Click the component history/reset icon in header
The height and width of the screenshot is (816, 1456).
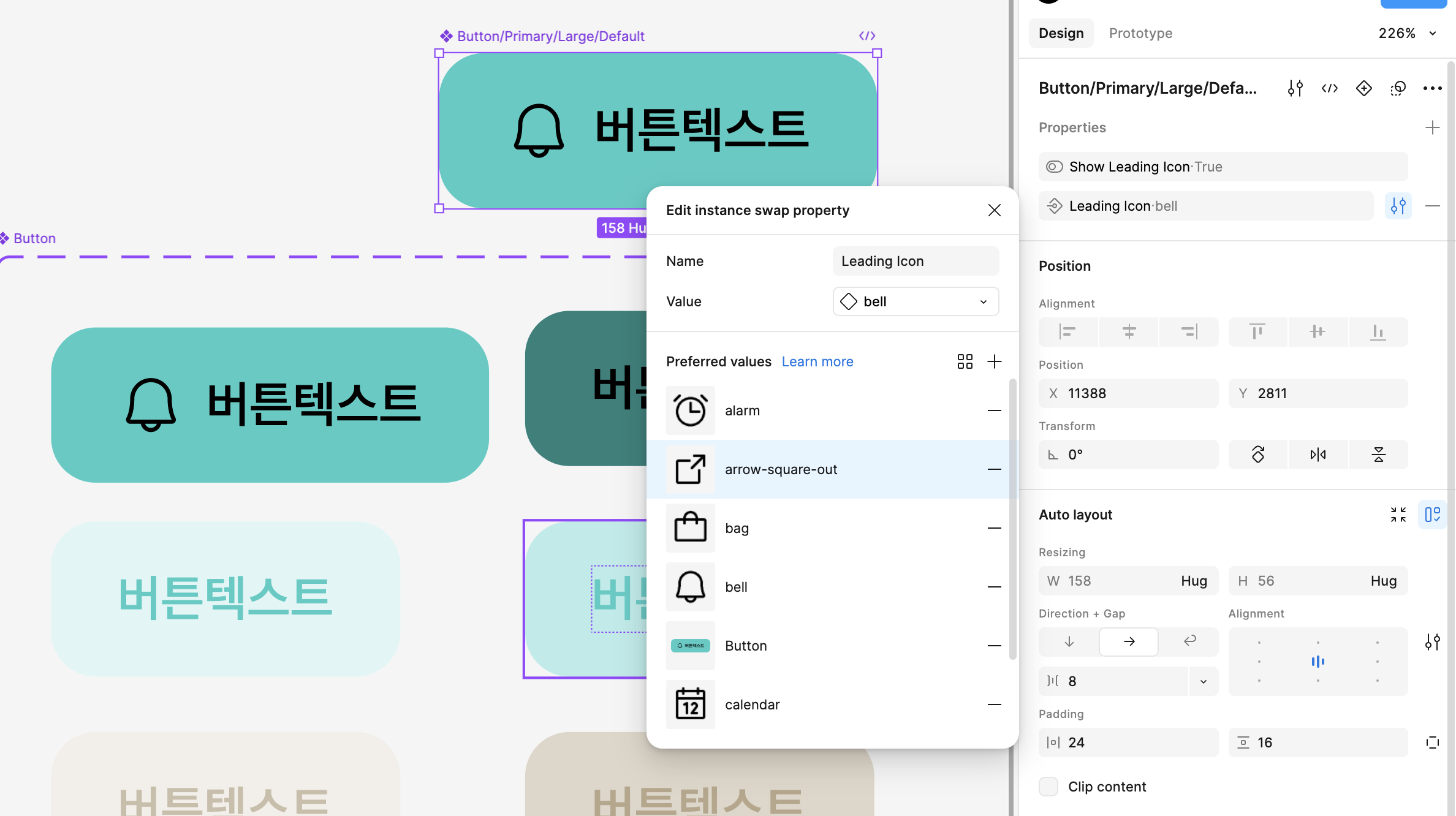click(1398, 88)
